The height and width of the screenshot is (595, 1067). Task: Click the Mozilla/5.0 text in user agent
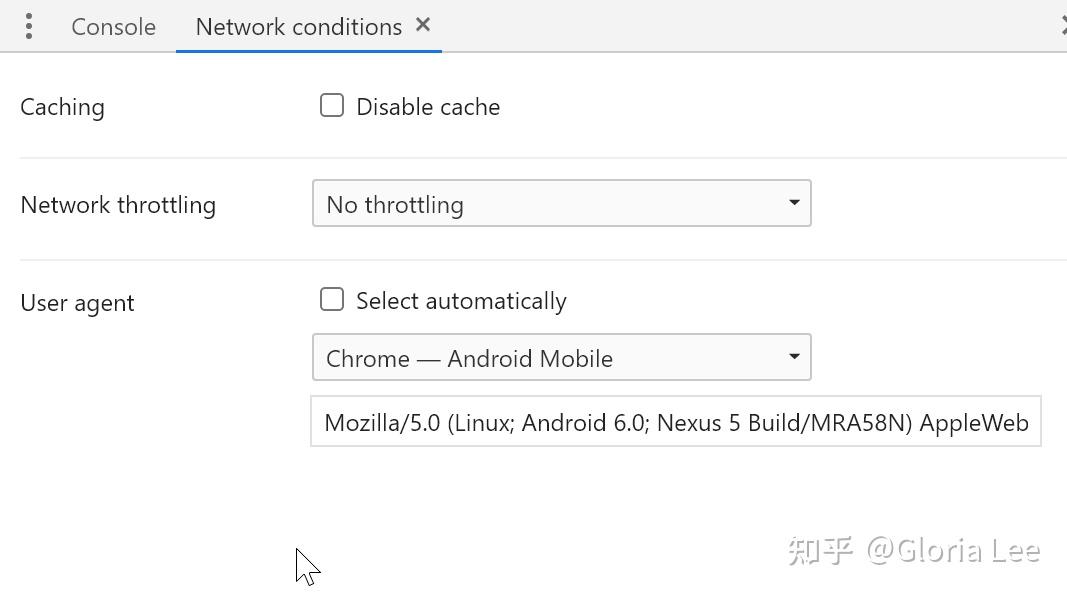(382, 423)
